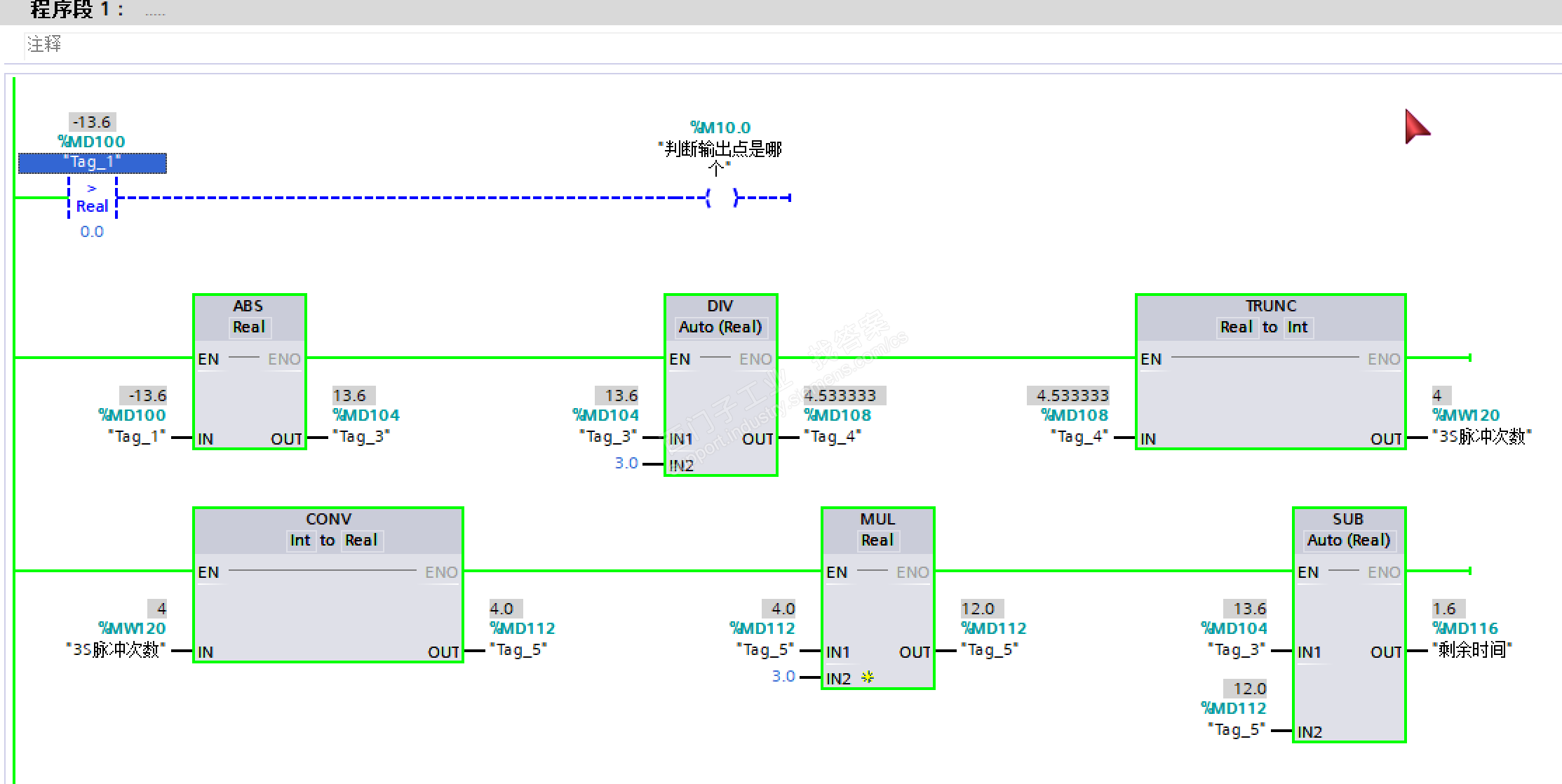Viewport: 1562px width, 784px height.
Task: Click the 3.0 constant at DIV IN2
Action: [626, 464]
